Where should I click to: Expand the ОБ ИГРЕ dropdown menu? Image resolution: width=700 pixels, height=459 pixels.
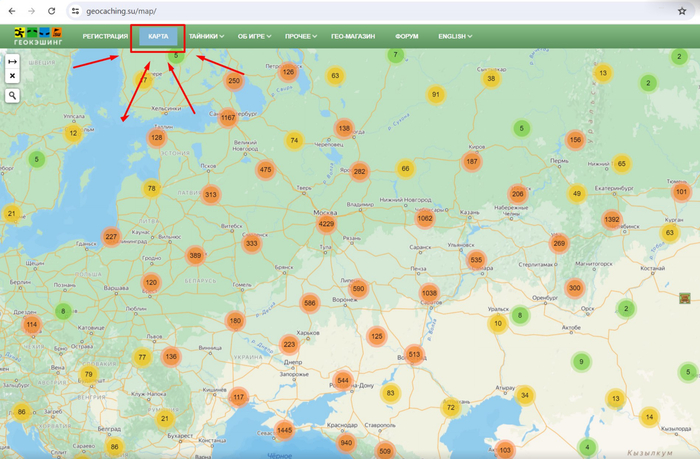pyautogui.click(x=254, y=36)
